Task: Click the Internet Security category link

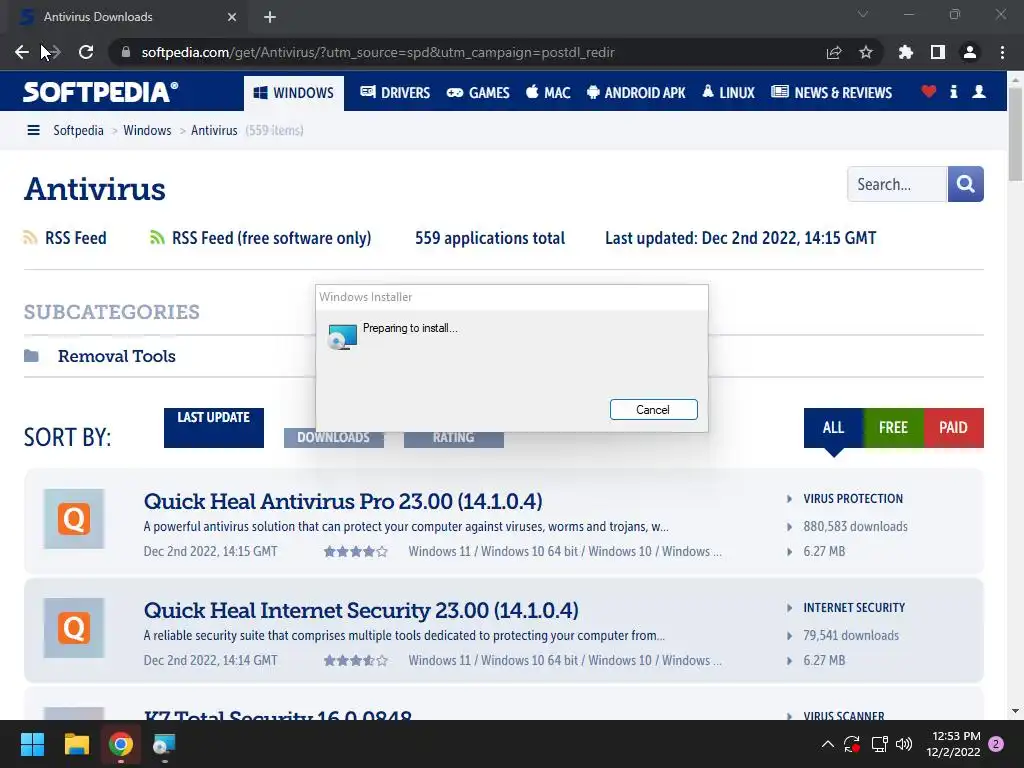Action: click(x=854, y=608)
